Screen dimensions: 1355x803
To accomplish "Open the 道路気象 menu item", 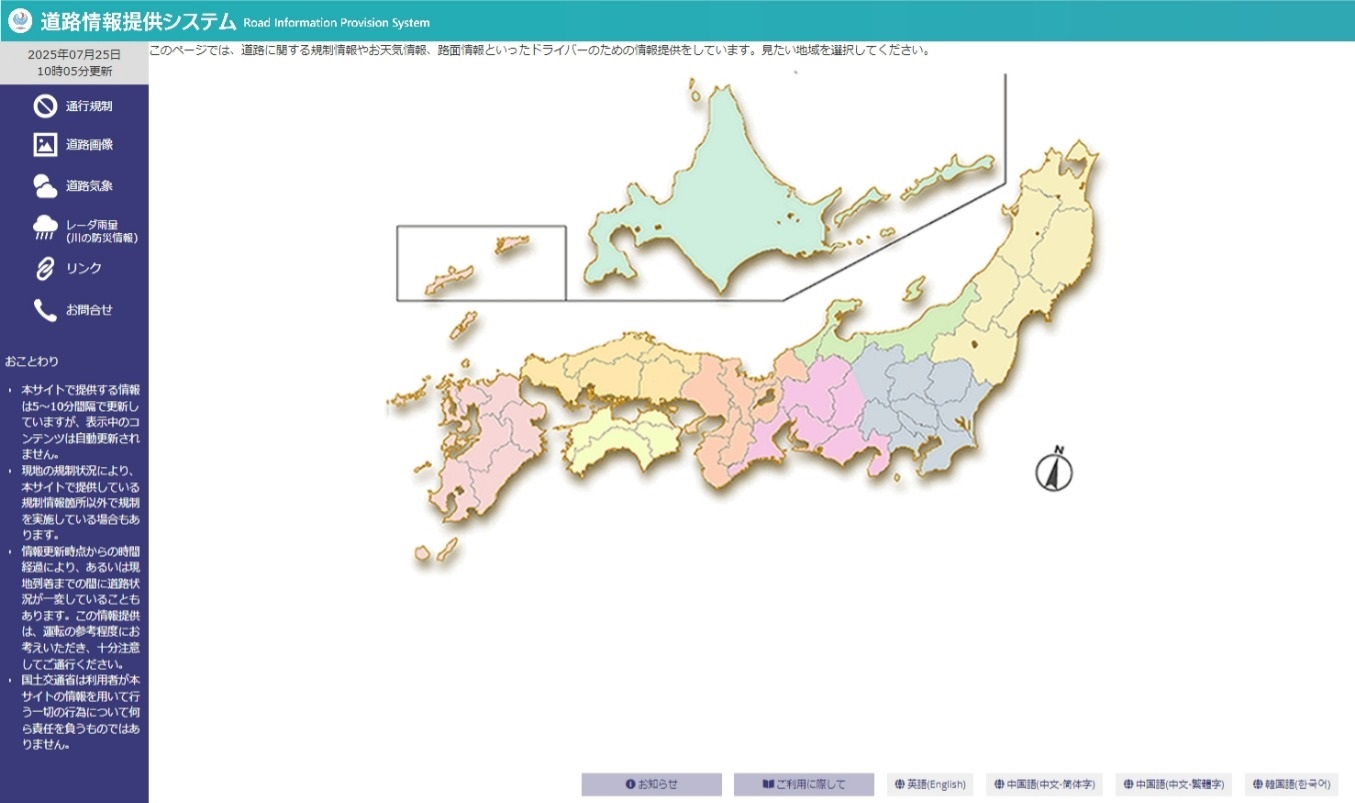I will 89,186.
